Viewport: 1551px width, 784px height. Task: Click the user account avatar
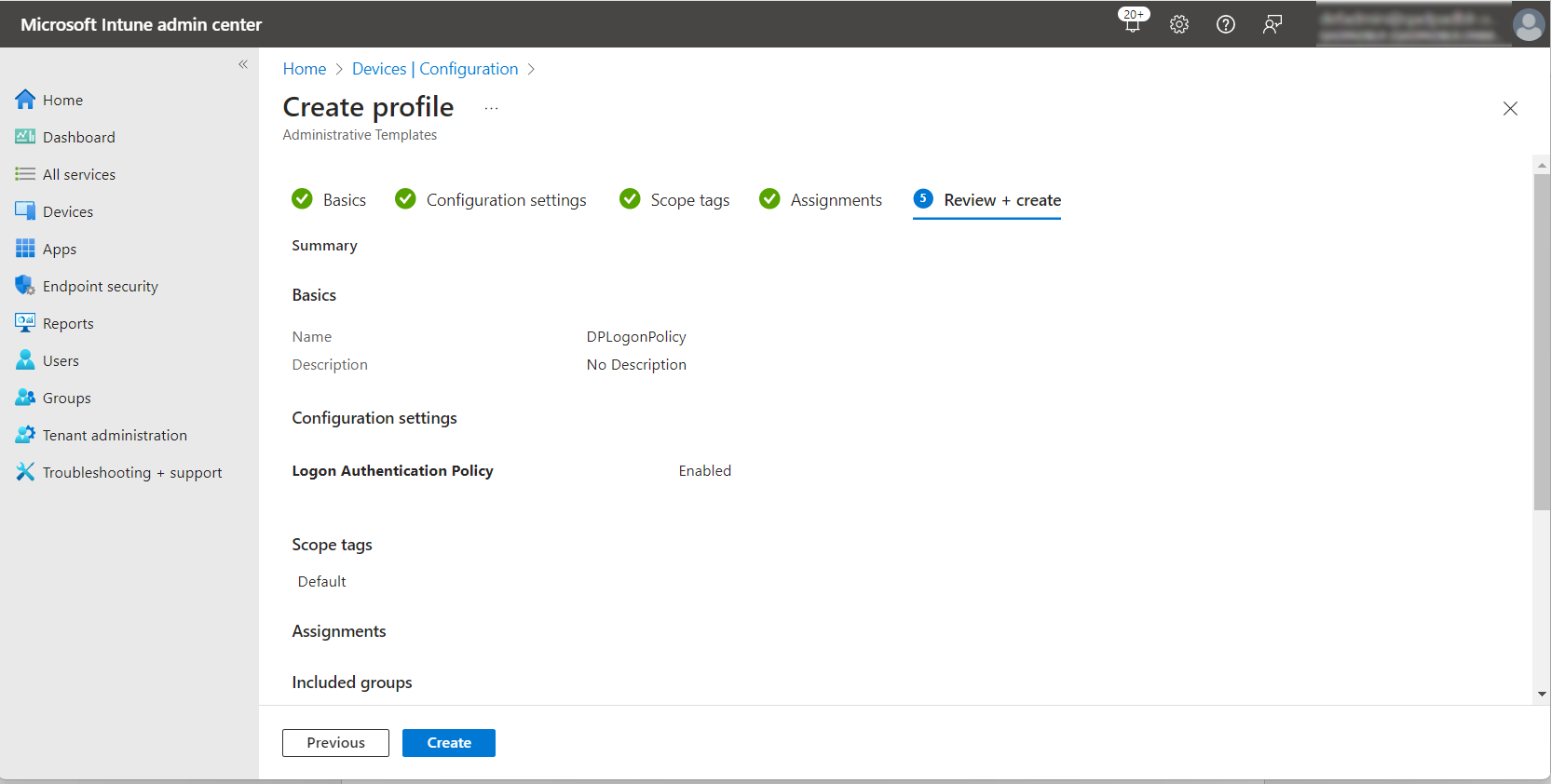click(1528, 24)
